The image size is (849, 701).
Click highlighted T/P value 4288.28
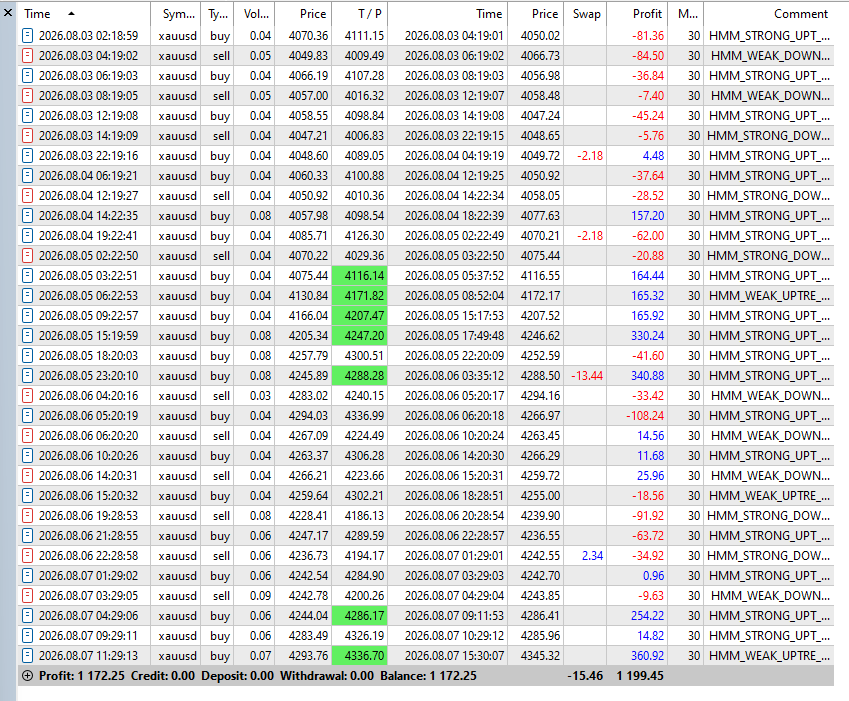[360, 376]
